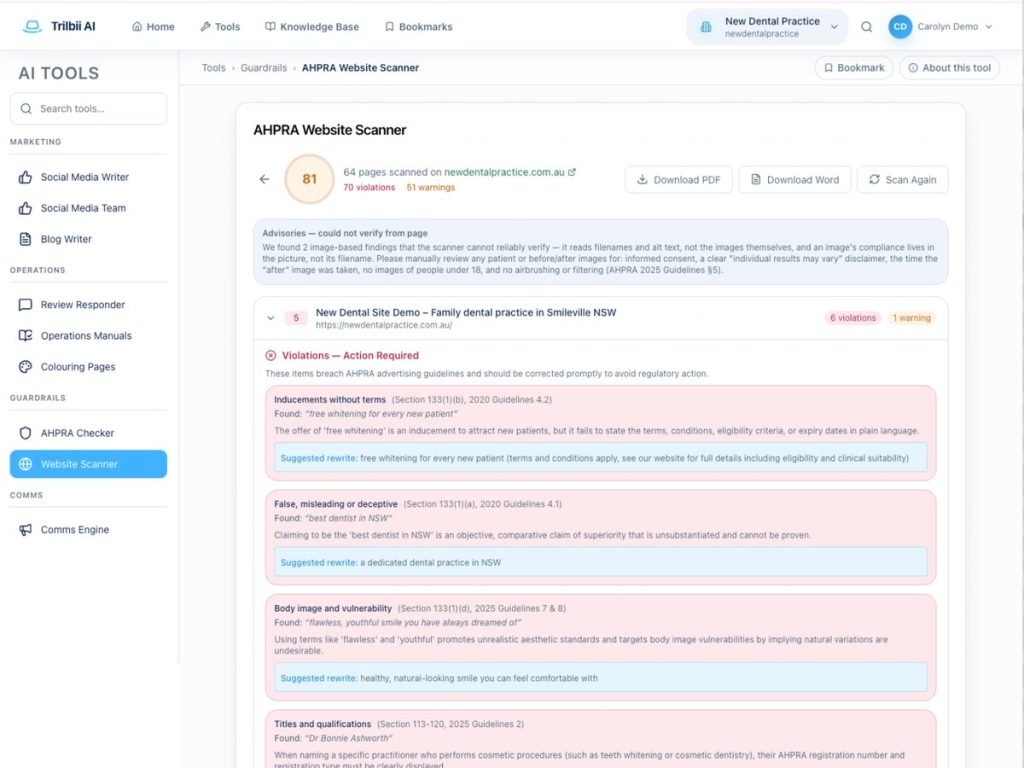Image resolution: width=1024 pixels, height=768 pixels.
Task: Click the 'Body image and vulnerability' violation title
Action: click(333, 609)
